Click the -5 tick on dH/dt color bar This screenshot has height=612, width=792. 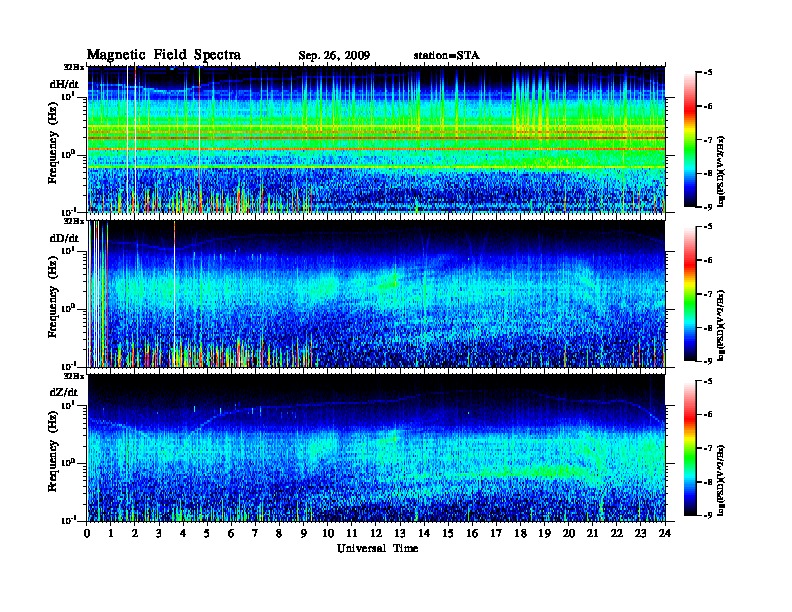(x=707, y=73)
